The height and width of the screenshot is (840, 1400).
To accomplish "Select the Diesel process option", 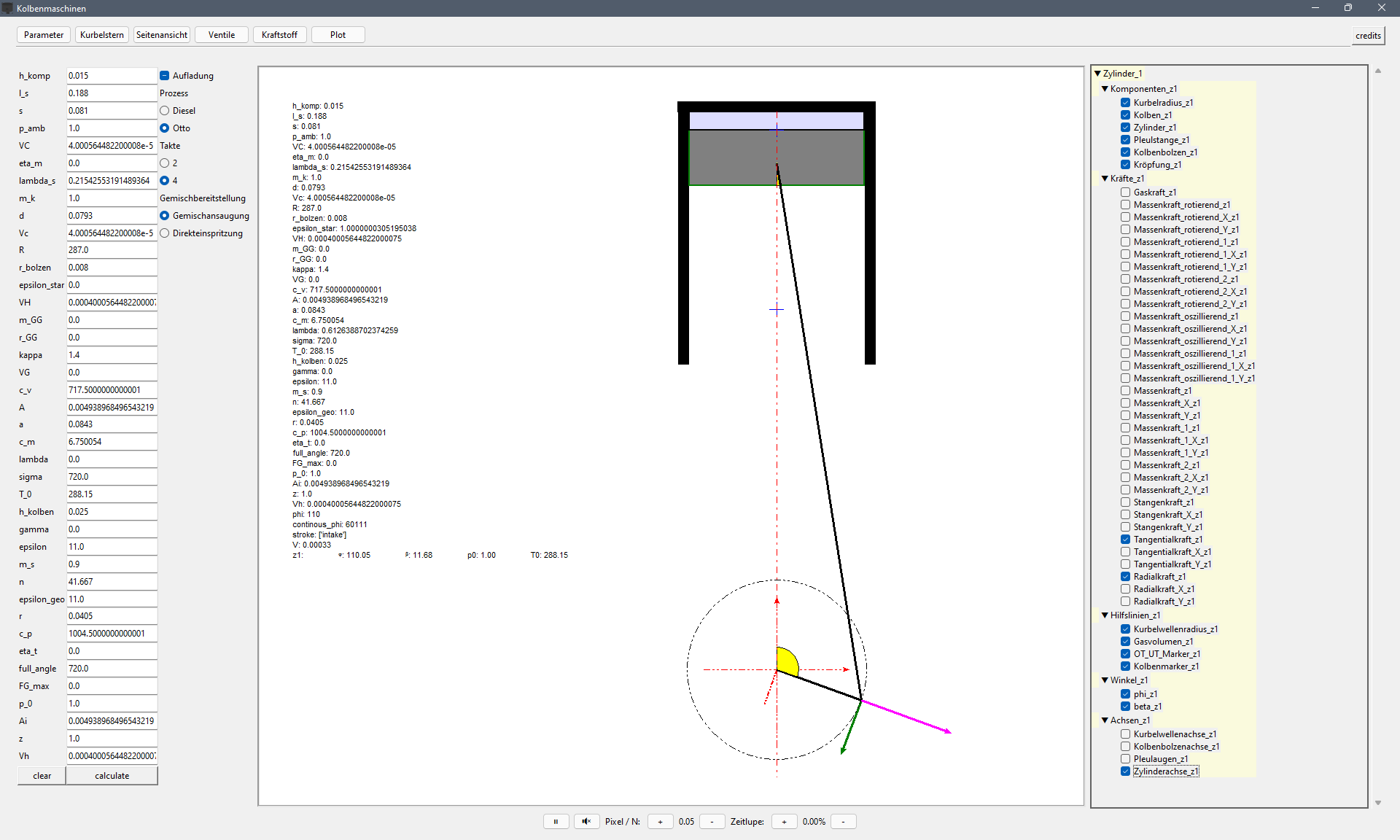I will (165, 111).
